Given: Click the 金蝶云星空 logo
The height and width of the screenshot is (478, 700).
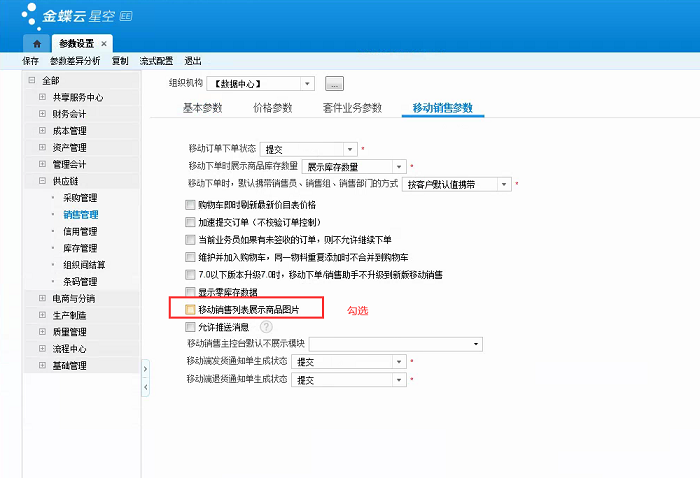Looking at the screenshot, I should tap(77, 17).
